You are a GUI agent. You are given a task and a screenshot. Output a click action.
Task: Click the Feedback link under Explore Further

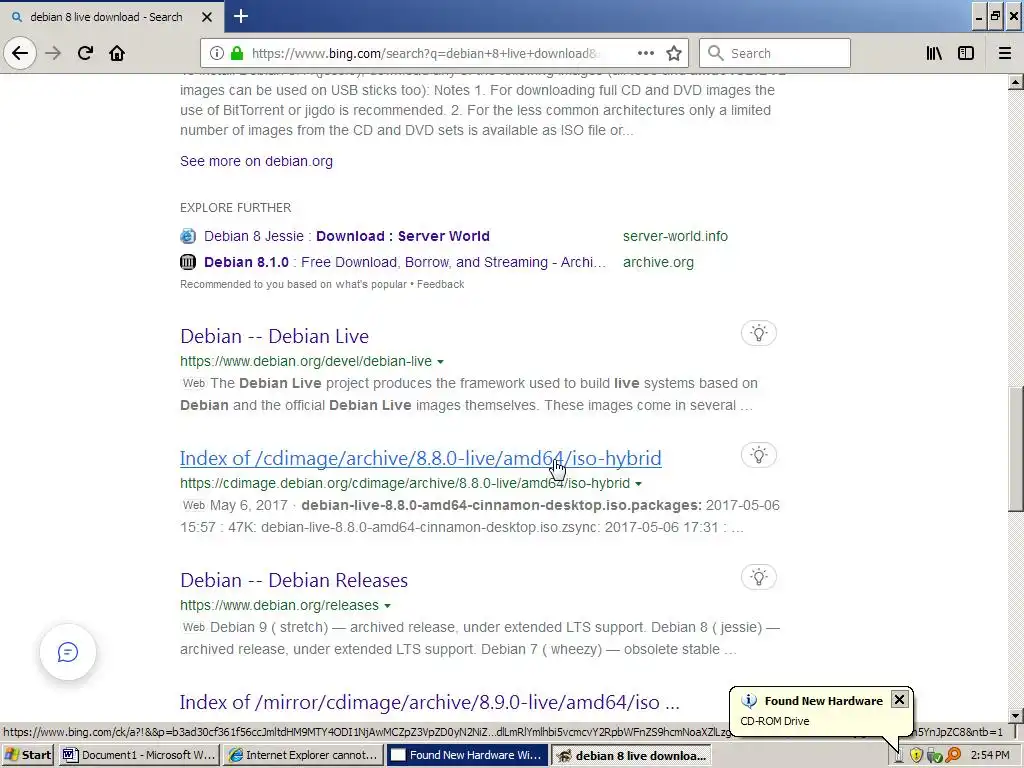click(x=440, y=284)
